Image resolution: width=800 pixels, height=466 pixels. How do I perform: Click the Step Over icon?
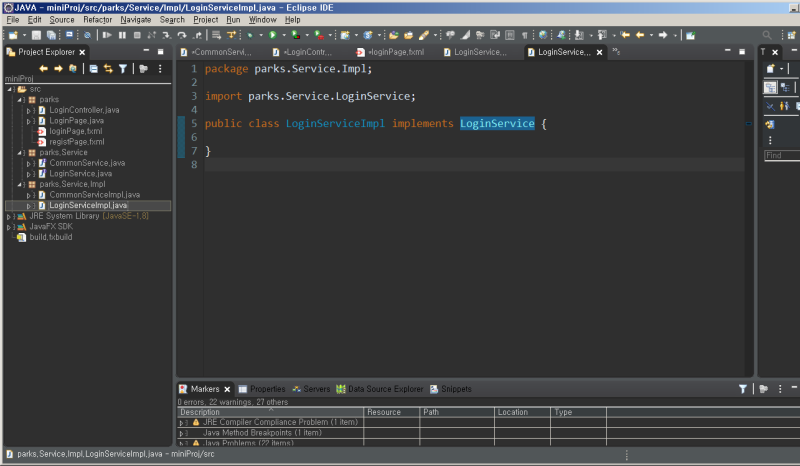click(182, 35)
